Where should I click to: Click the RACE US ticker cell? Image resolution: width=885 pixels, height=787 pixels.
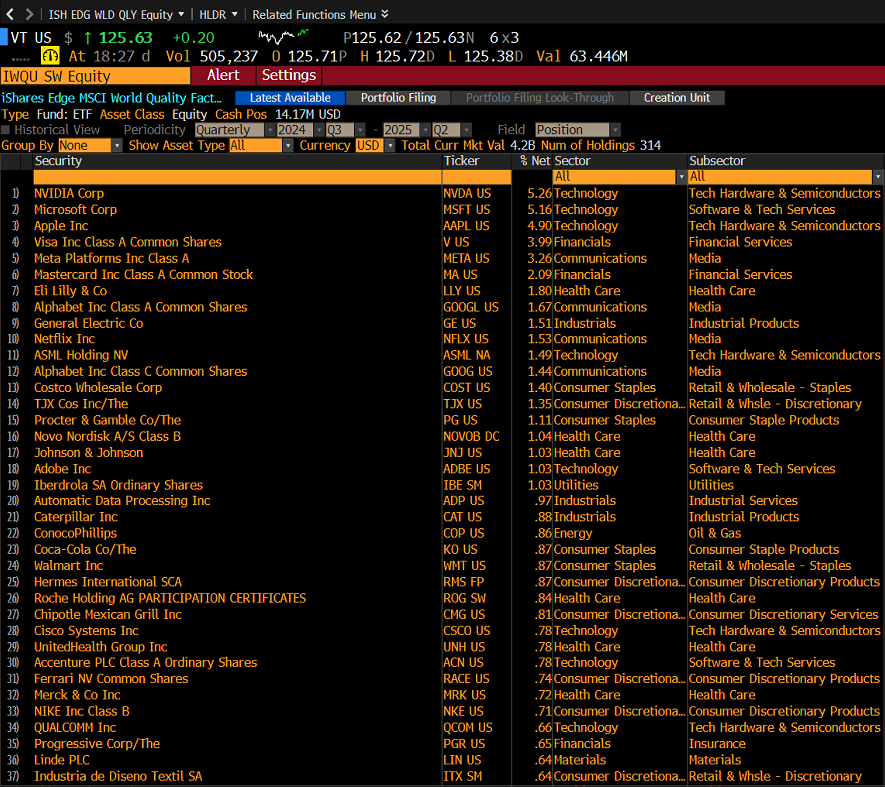(466, 679)
